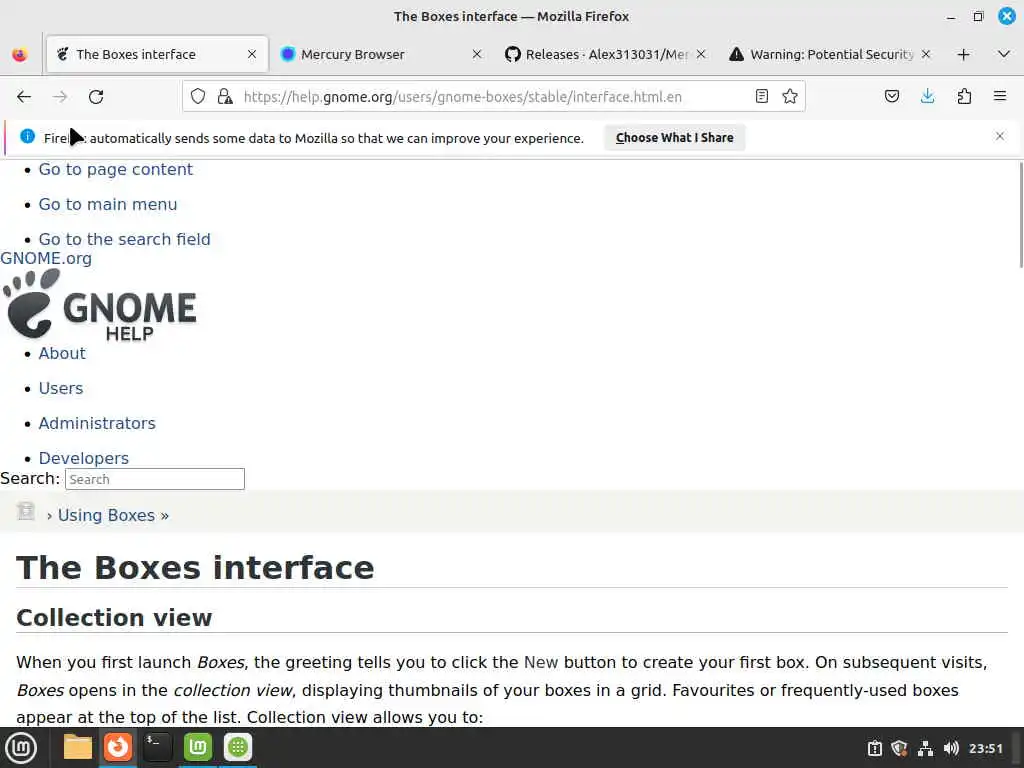Click The Boxes interface heading
1024x768 pixels.
coord(195,568)
